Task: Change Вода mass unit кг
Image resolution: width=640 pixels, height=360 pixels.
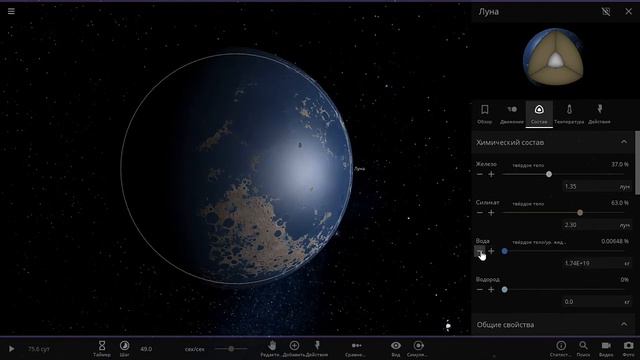Action: pos(627,263)
